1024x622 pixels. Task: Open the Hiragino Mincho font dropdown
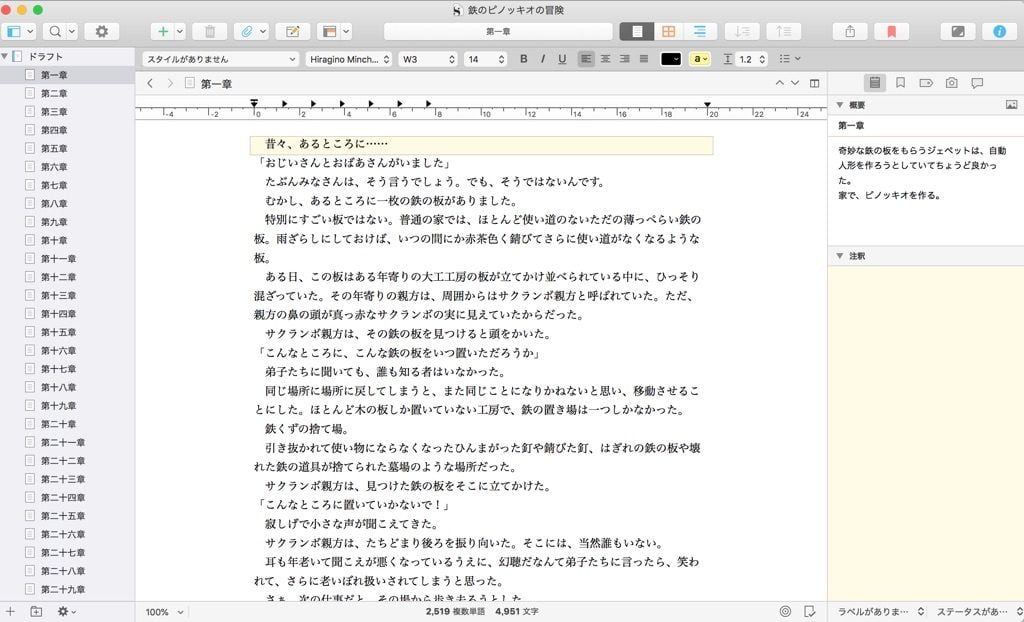coord(349,59)
